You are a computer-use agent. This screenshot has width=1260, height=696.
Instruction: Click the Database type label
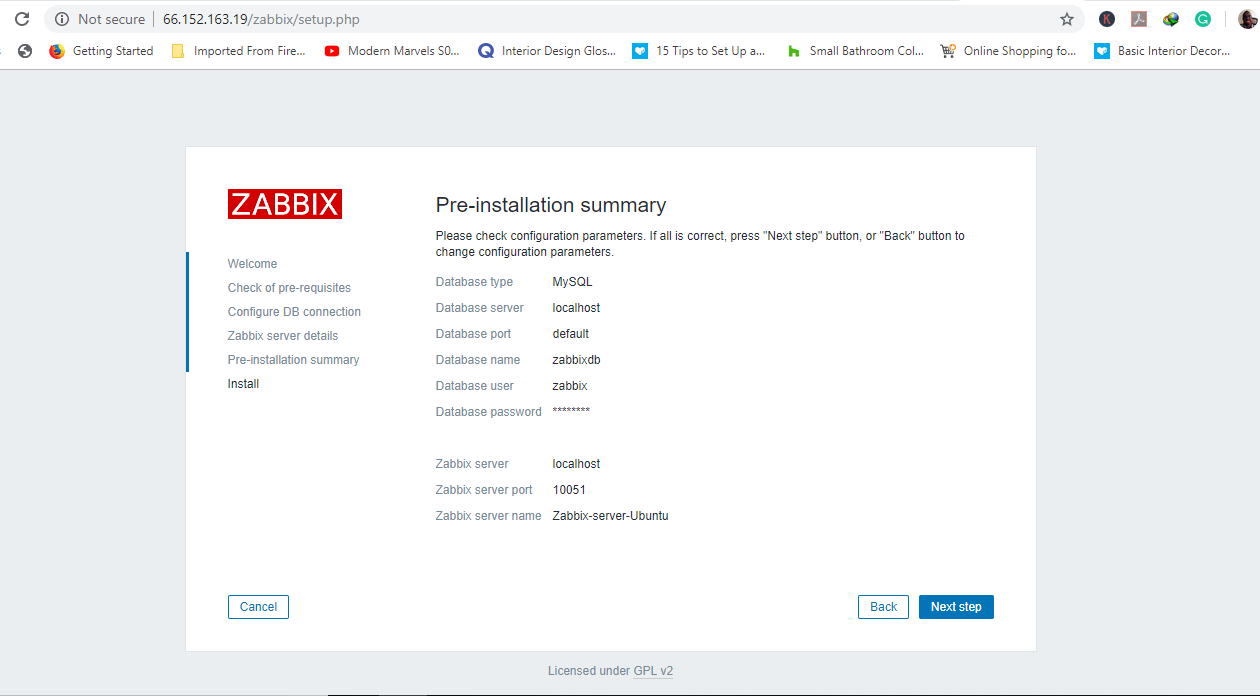(474, 282)
